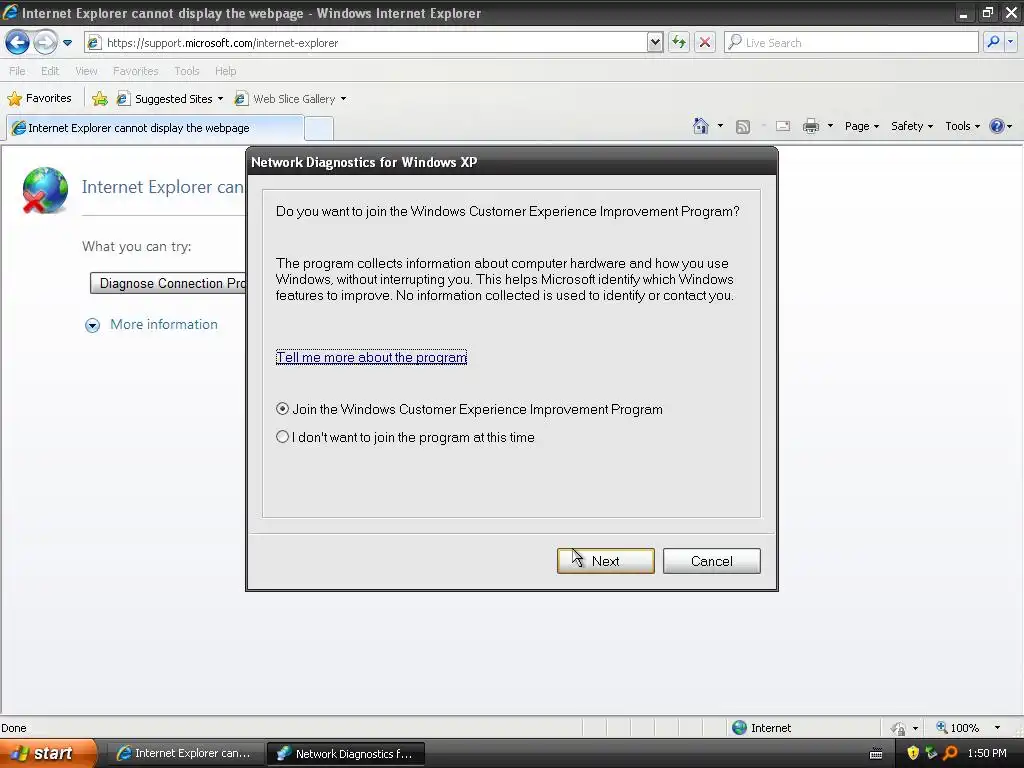This screenshot has height=768, width=1024.
Task: Click the Live Search magnifier button
Action: coord(993,42)
